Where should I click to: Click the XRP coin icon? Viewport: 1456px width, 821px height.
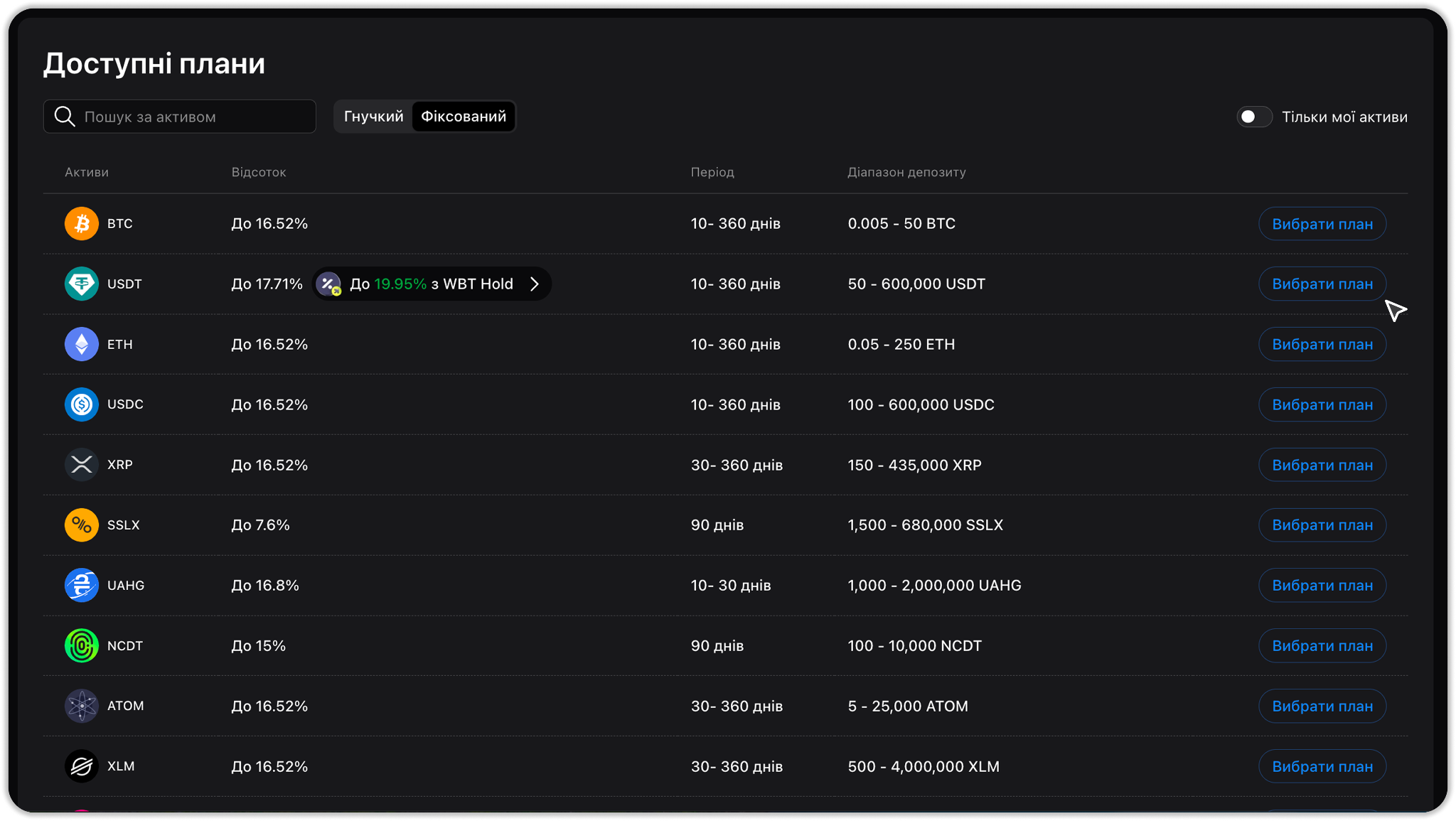tap(82, 465)
